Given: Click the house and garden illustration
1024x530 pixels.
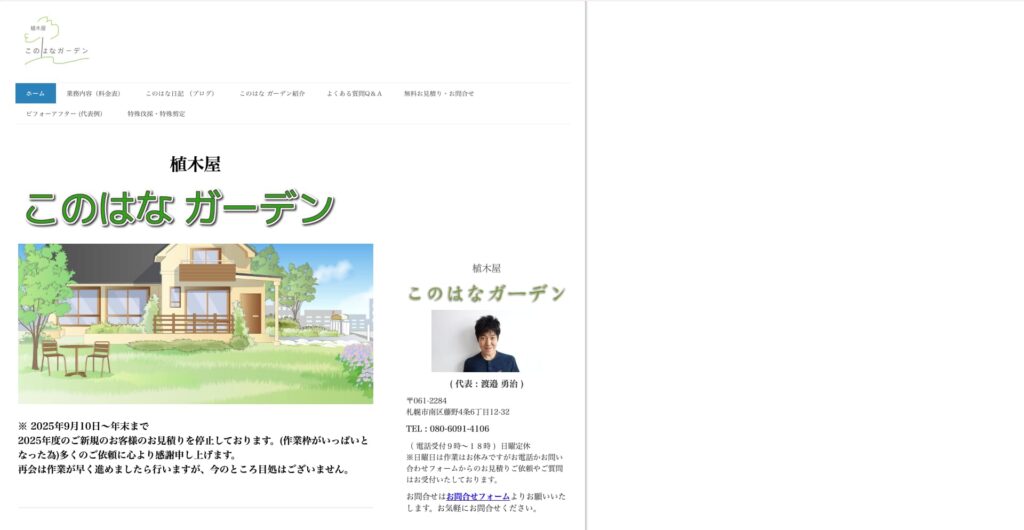Looking at the screenshot, I should [x=195, y=323].
